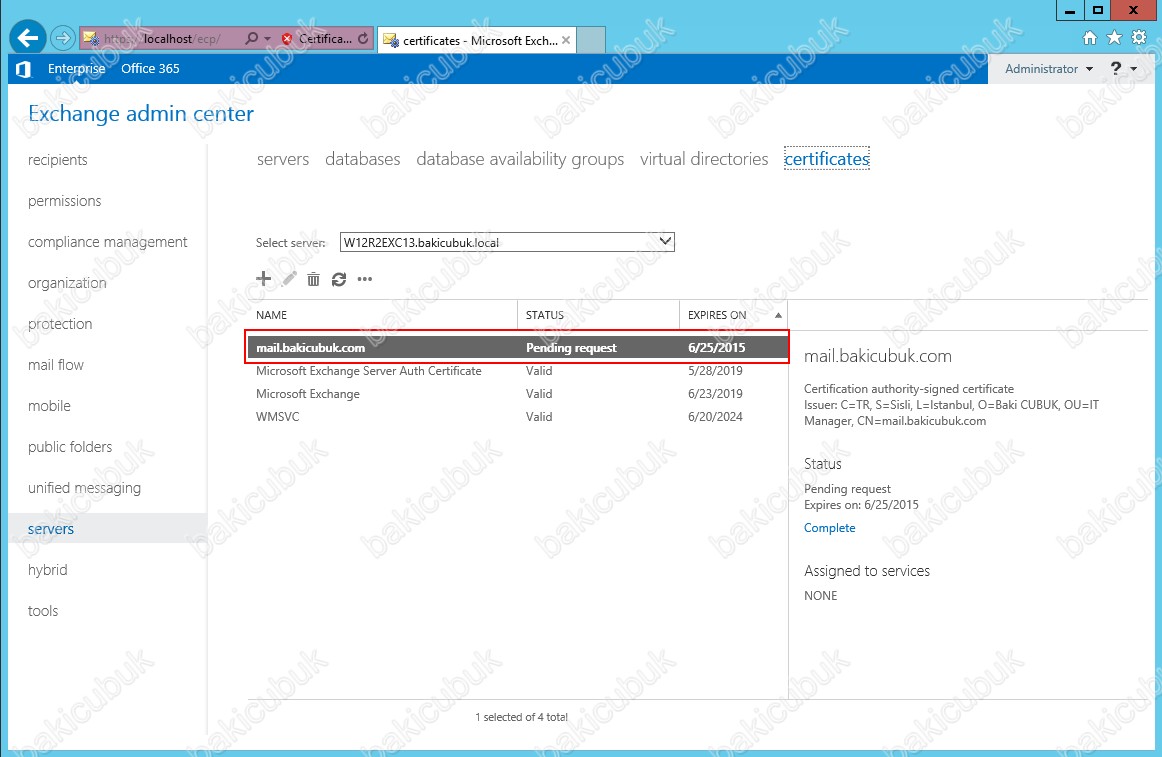The width and height of the screenshot is (1162, 757).
Task: Click the browser forward arrow button
Action: click(64, 38)
